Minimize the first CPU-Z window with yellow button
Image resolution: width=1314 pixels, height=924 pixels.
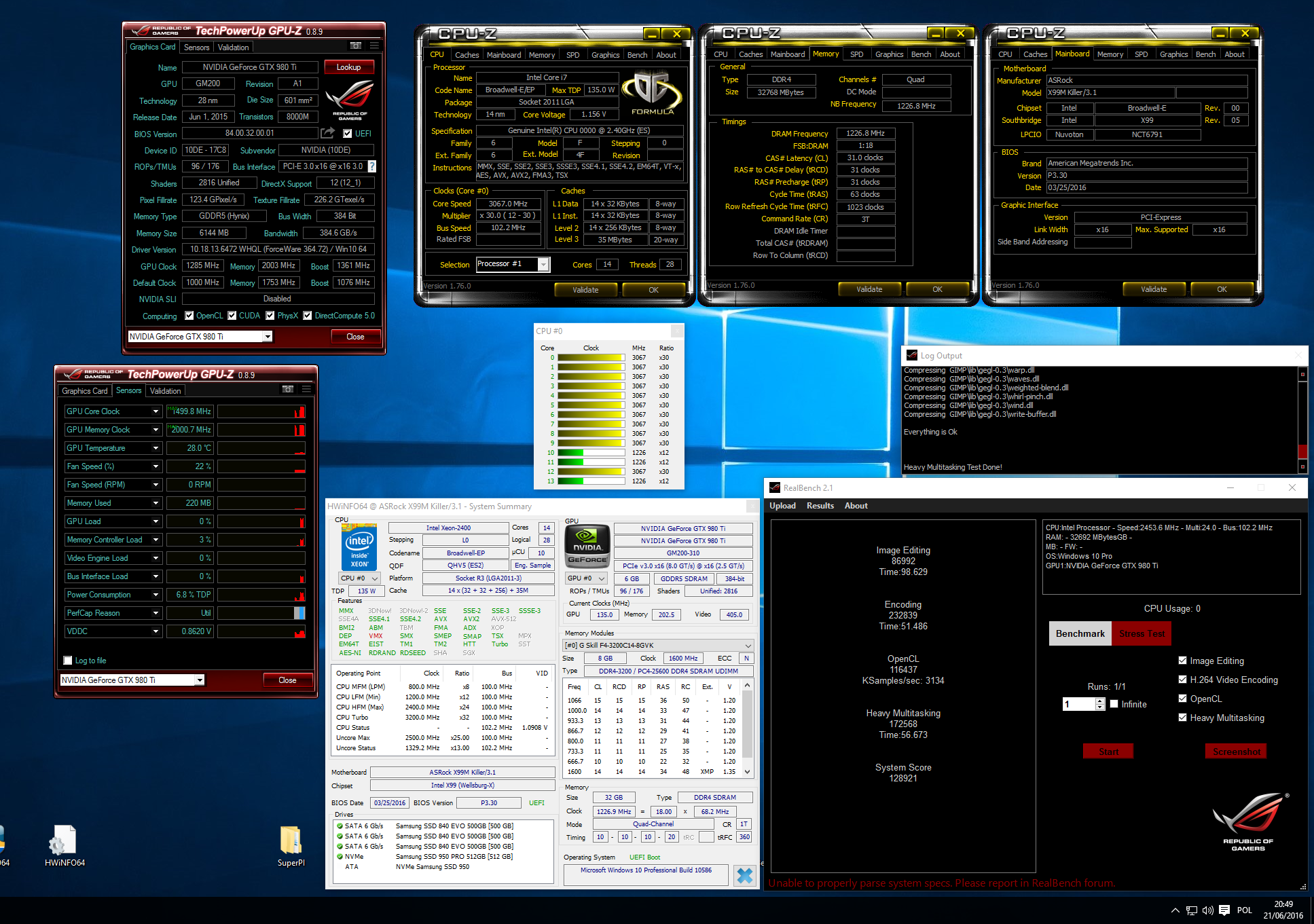[652, 33]
